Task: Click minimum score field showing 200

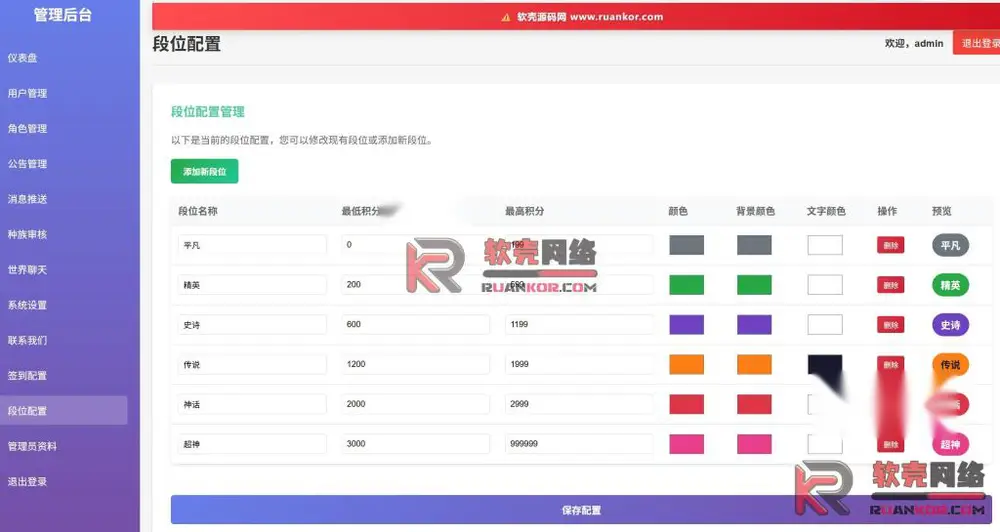Action: click(415, 284)
